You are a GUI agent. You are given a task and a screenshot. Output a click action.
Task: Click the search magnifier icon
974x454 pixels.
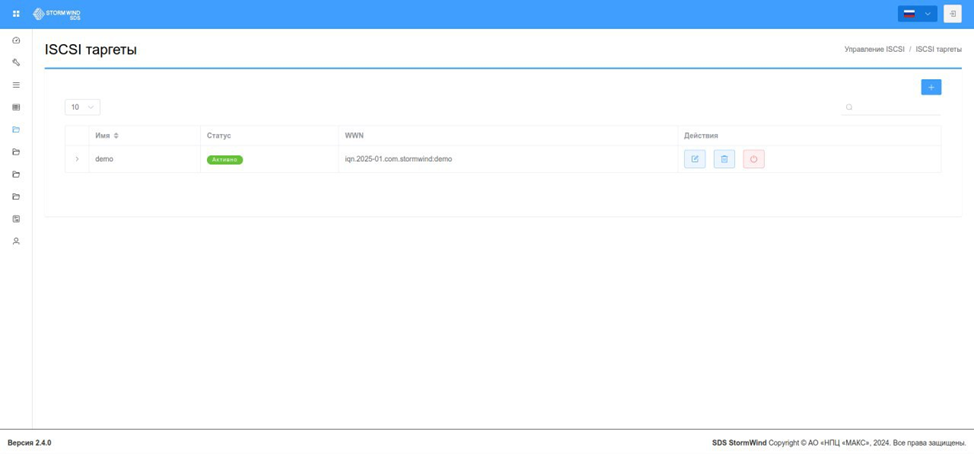[849, 107]
